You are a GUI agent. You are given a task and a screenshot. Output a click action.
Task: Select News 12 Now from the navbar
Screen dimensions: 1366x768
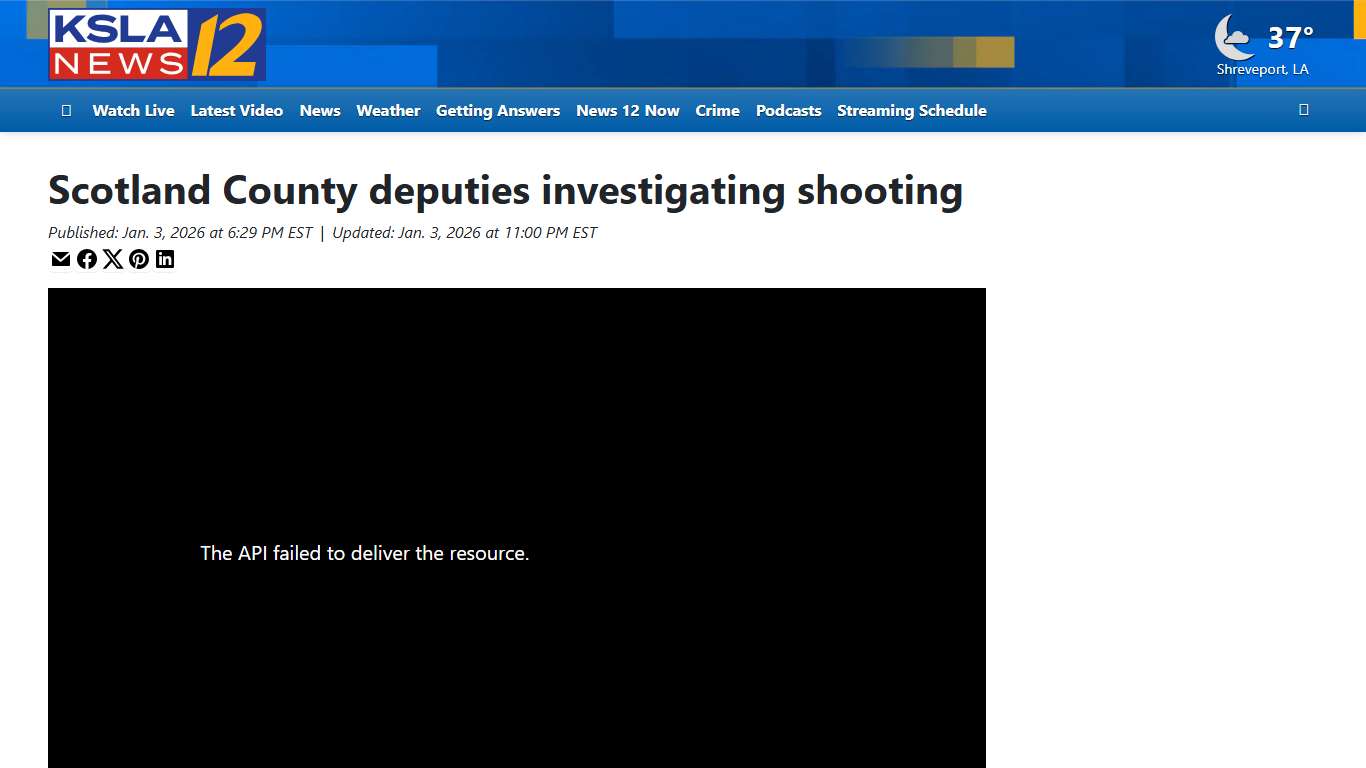click(x=627, y=110)
